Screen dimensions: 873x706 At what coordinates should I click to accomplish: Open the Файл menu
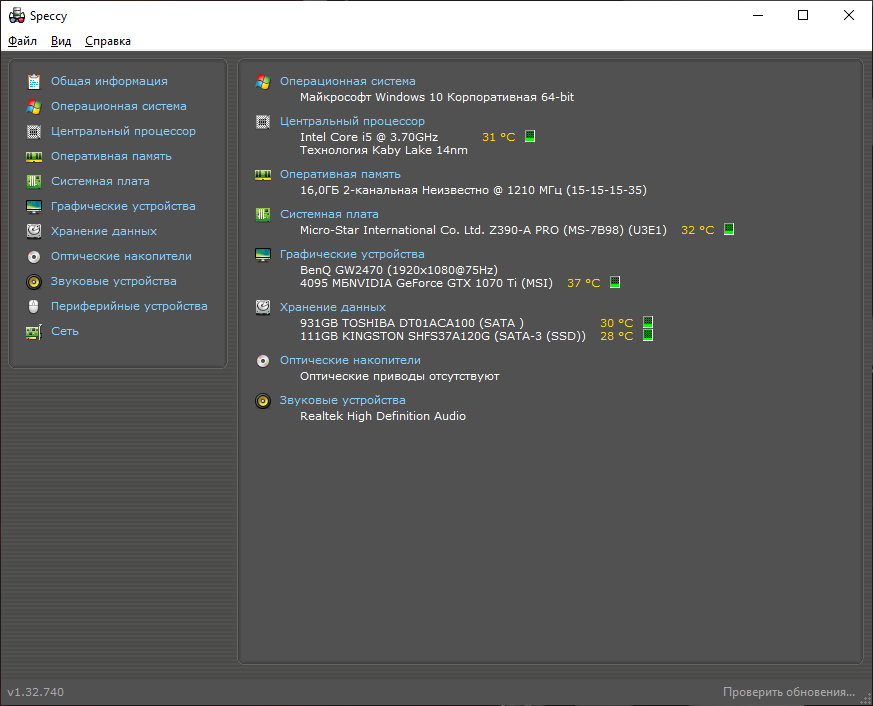tap(22, 41)
